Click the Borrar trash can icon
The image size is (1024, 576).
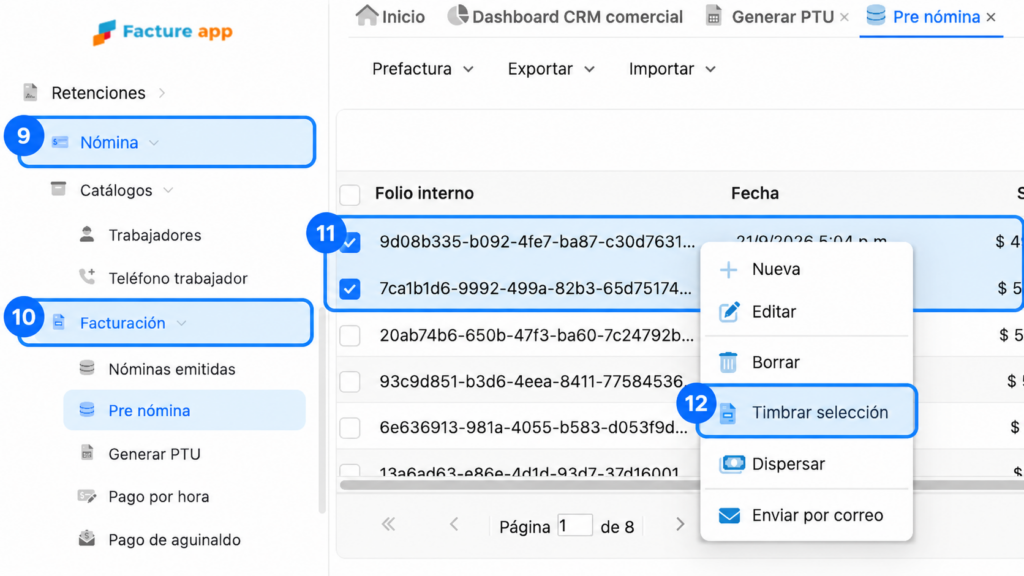pos(728,362)
